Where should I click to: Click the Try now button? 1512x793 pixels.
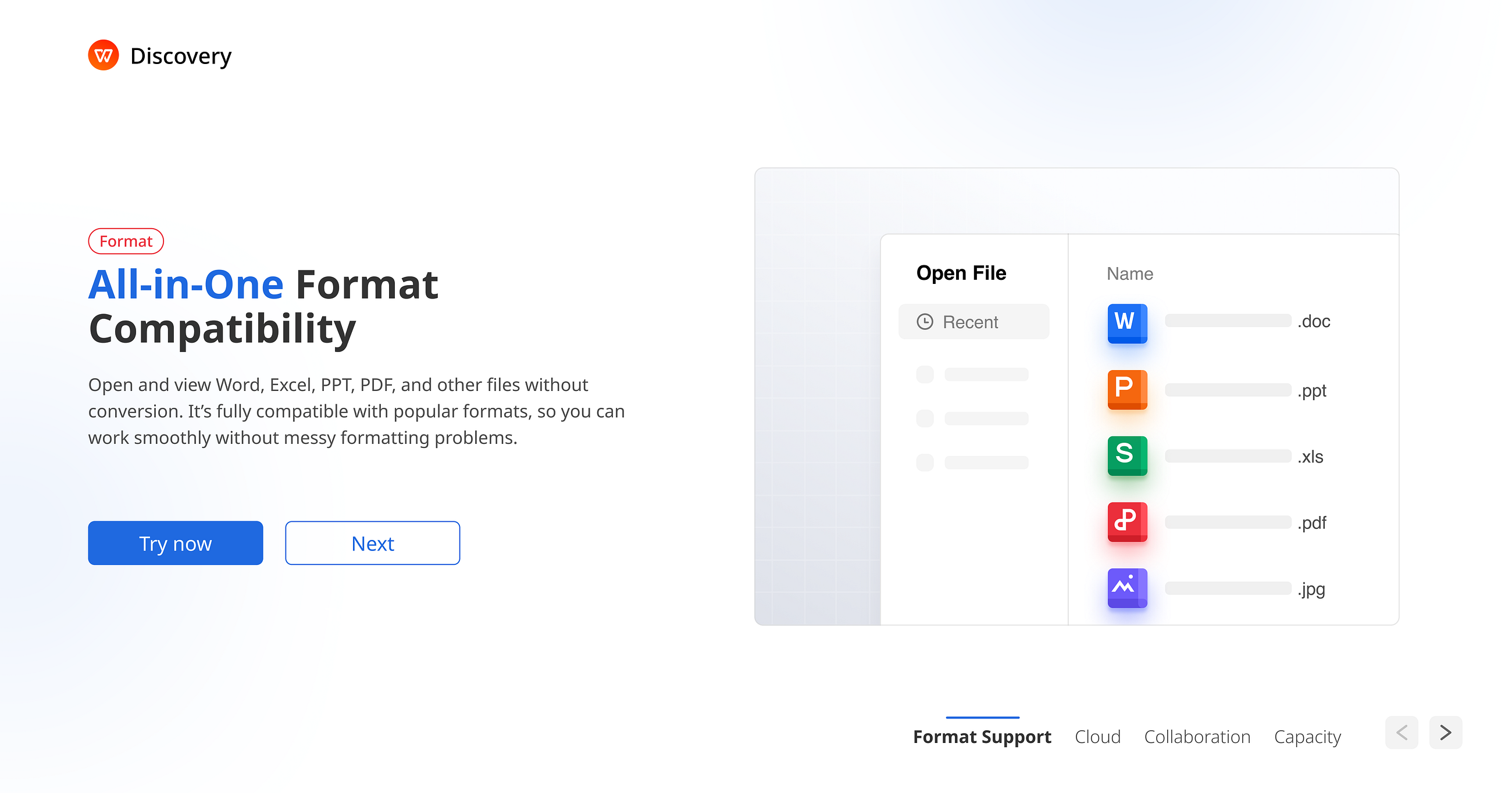(x=176, y=543)
